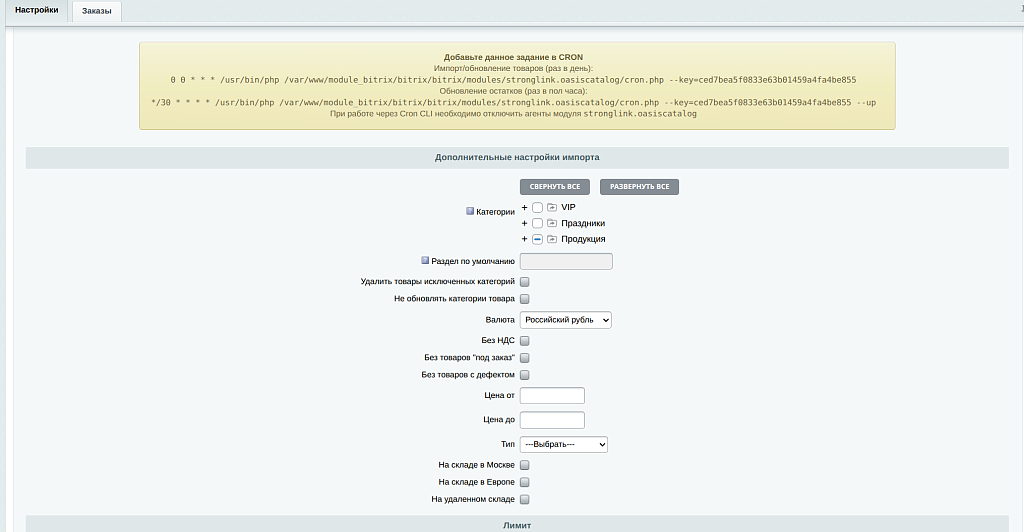Check the VIP category checkbox
Image resolution: width=1024 pixels, height=532 pixels.
[x=537, y=207]
